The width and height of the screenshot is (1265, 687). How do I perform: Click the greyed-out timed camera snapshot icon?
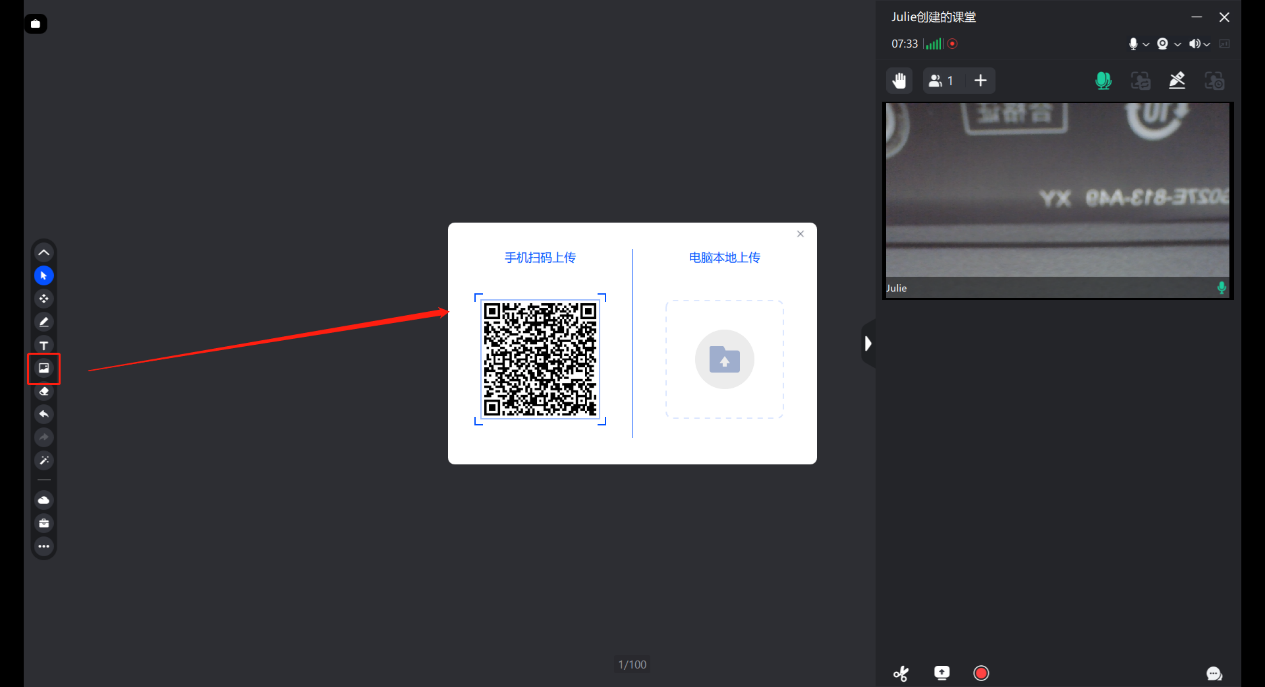(x=1214, y=81)
